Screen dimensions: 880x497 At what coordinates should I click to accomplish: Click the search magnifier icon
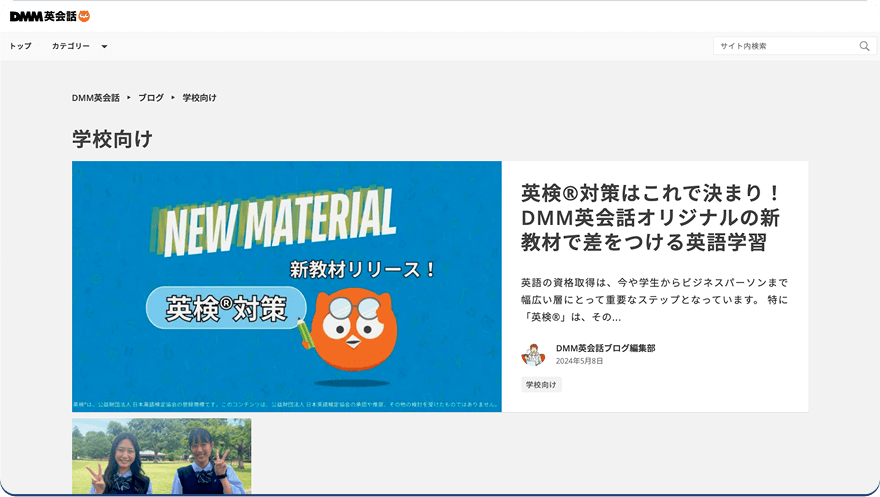point(864,46)
